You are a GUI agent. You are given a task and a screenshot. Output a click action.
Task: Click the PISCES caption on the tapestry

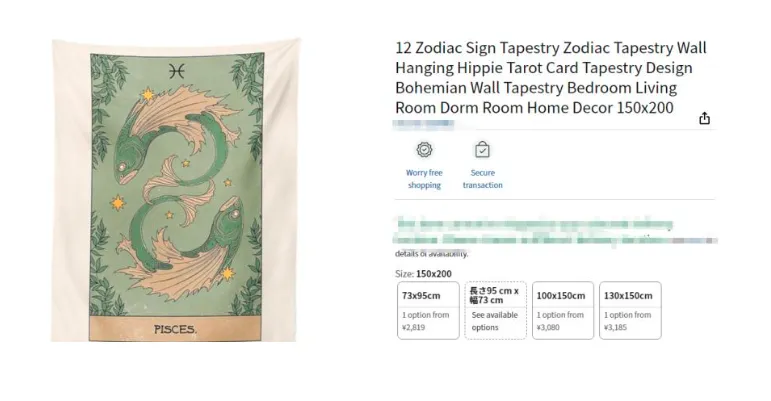point(175,329)
